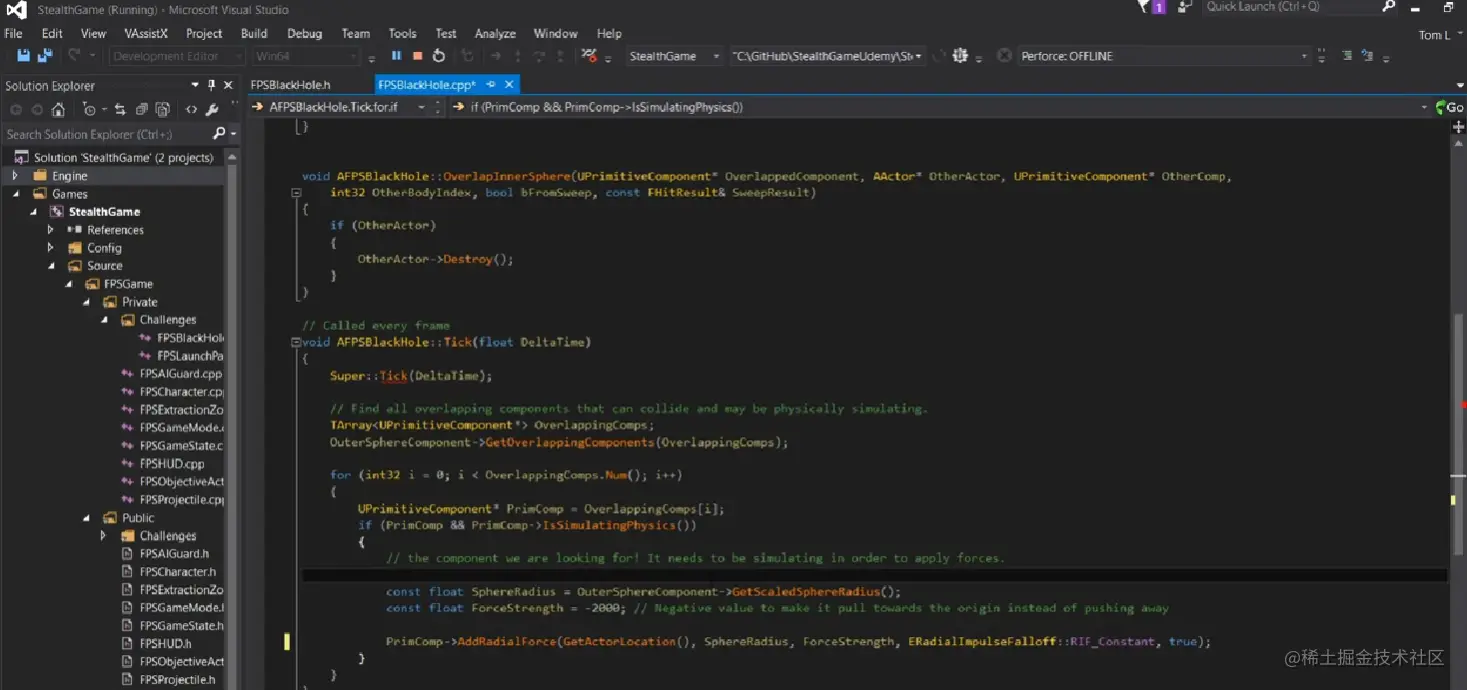Open the VAssistX menu
Screen dimensions: 1467x690
pos(145,33)
